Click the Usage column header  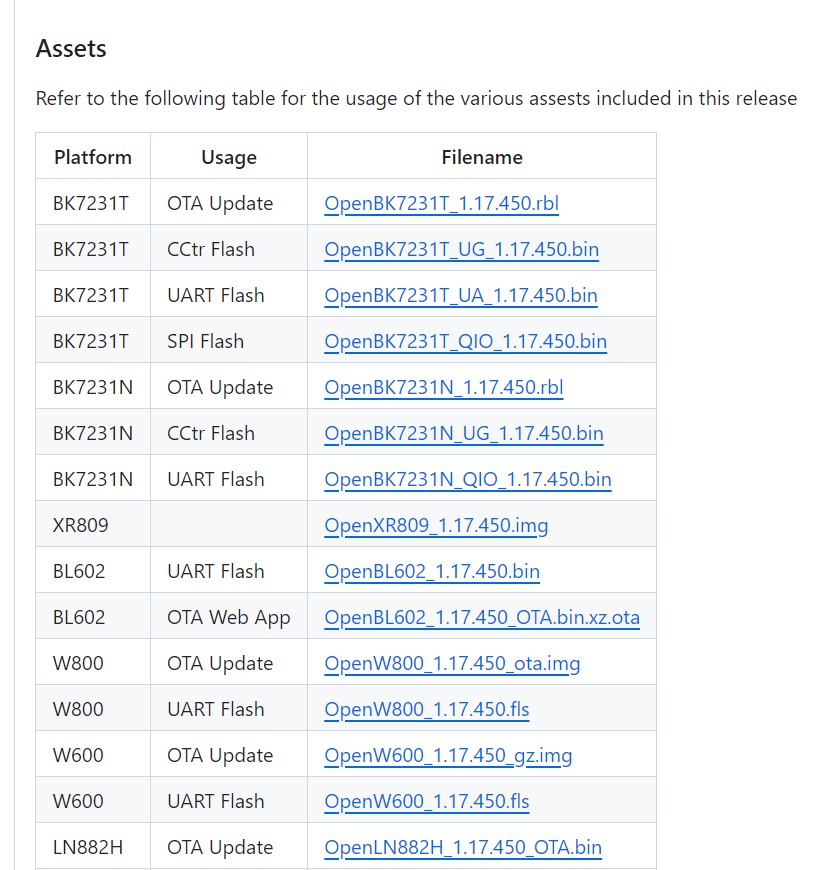[229, 158]
